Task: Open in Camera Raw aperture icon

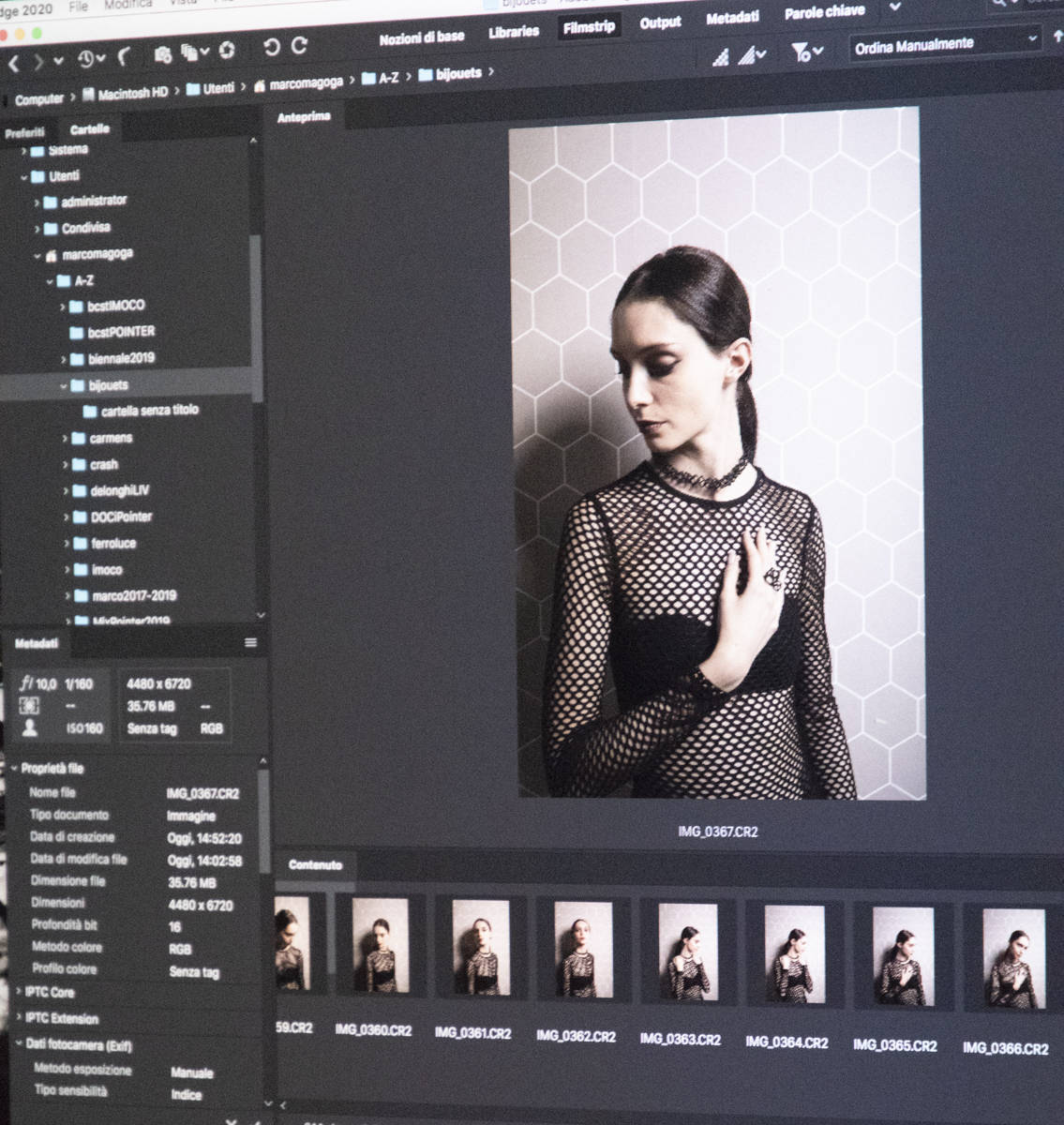Action: click(227, 50)
